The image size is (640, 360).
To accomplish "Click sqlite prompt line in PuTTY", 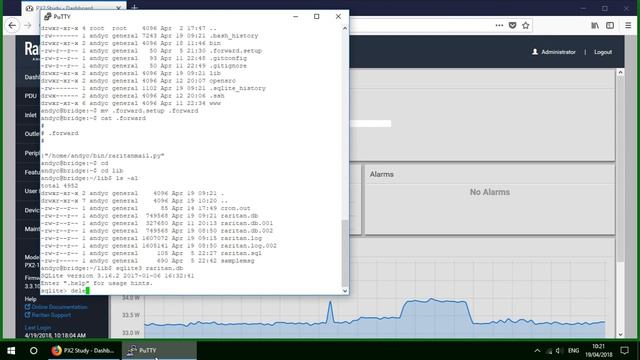I will (x=64, y=291).
